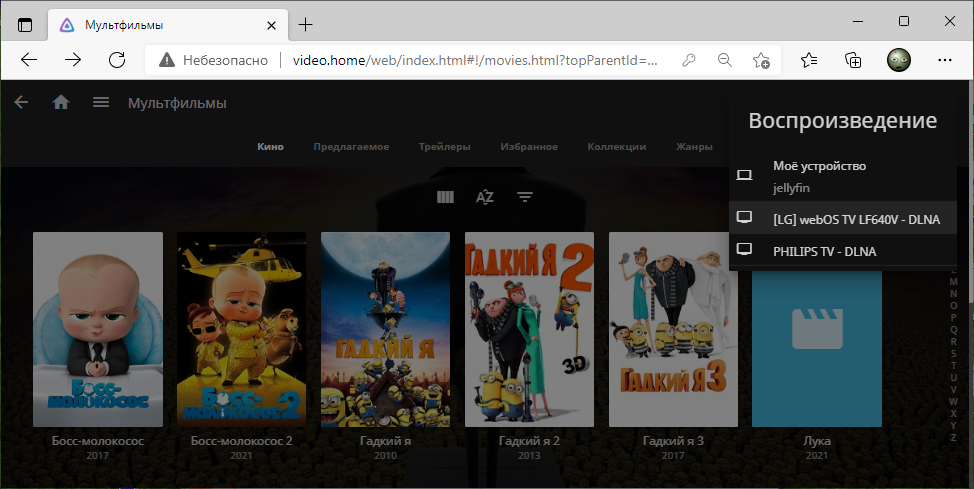The height and width of the screenshot is (489, 974).
Task: Add this page to favorites
Action: [761, 60]
